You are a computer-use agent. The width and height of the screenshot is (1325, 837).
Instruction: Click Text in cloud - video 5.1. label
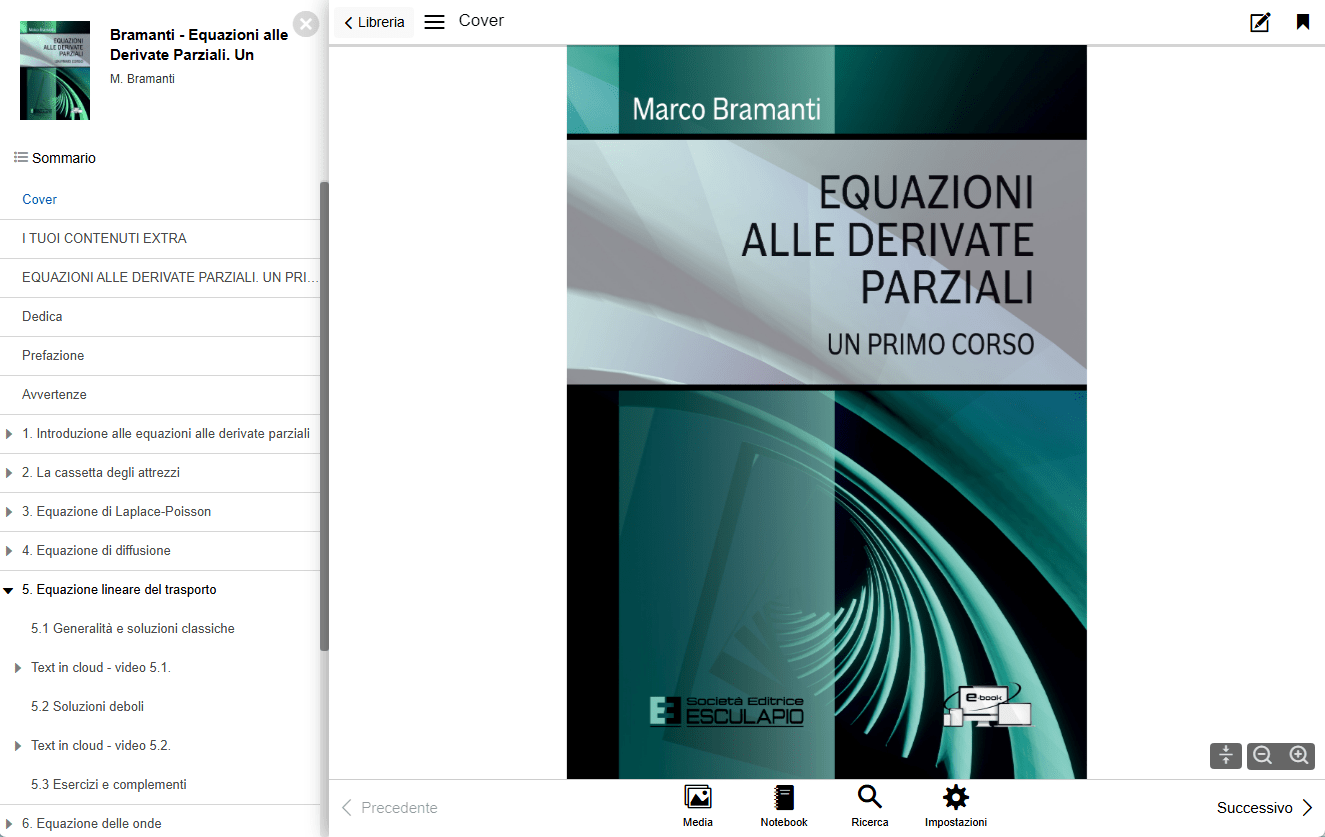click(101, 668)
